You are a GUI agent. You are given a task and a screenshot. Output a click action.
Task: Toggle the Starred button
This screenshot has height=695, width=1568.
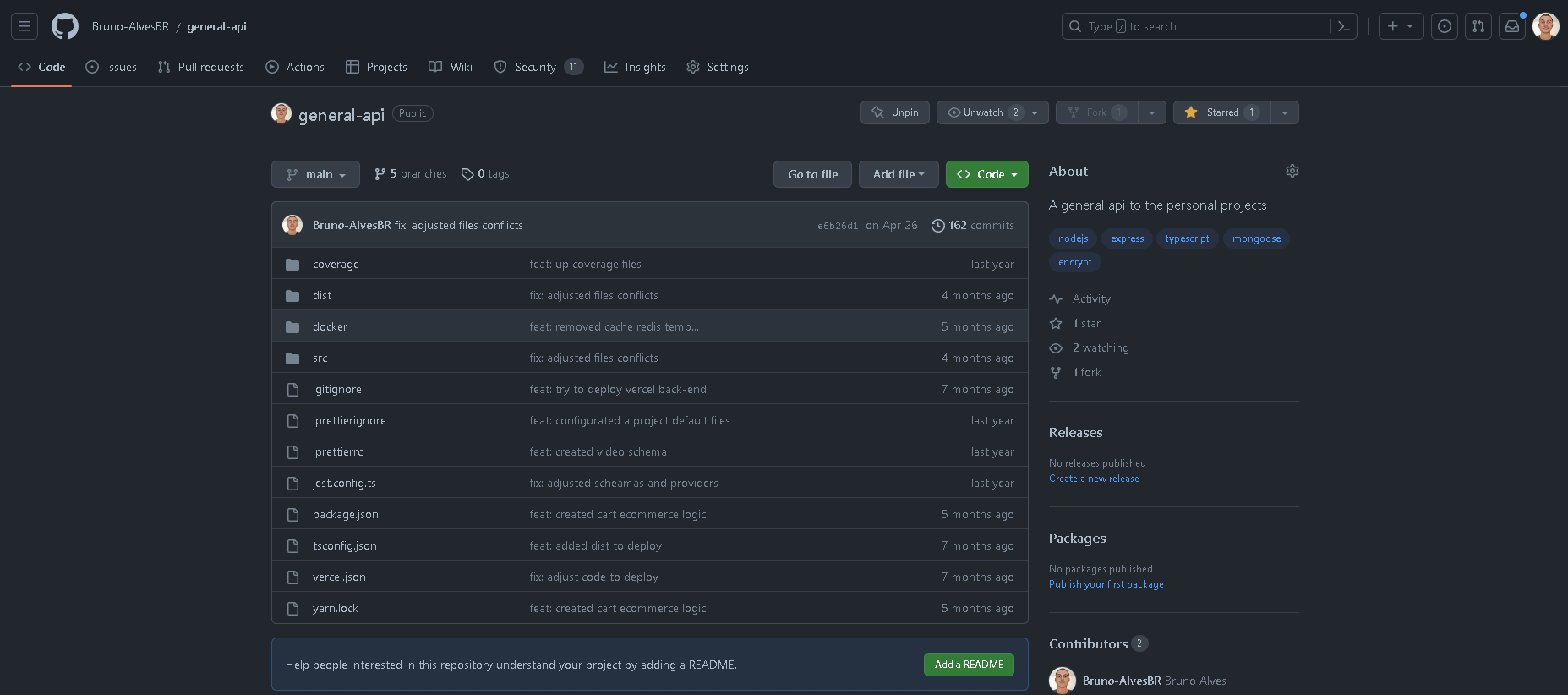coord(1221,112)
